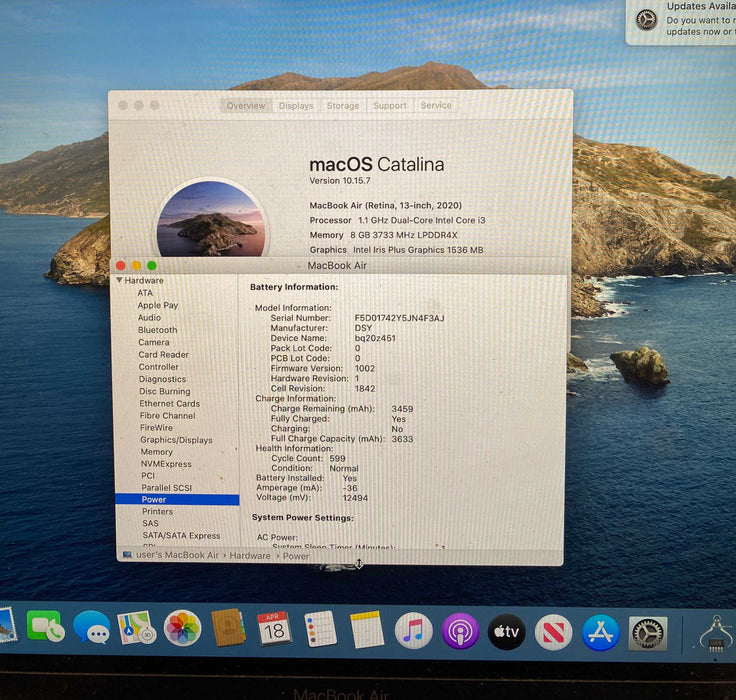Open Calendar showing APR 18

coord(274,629)
